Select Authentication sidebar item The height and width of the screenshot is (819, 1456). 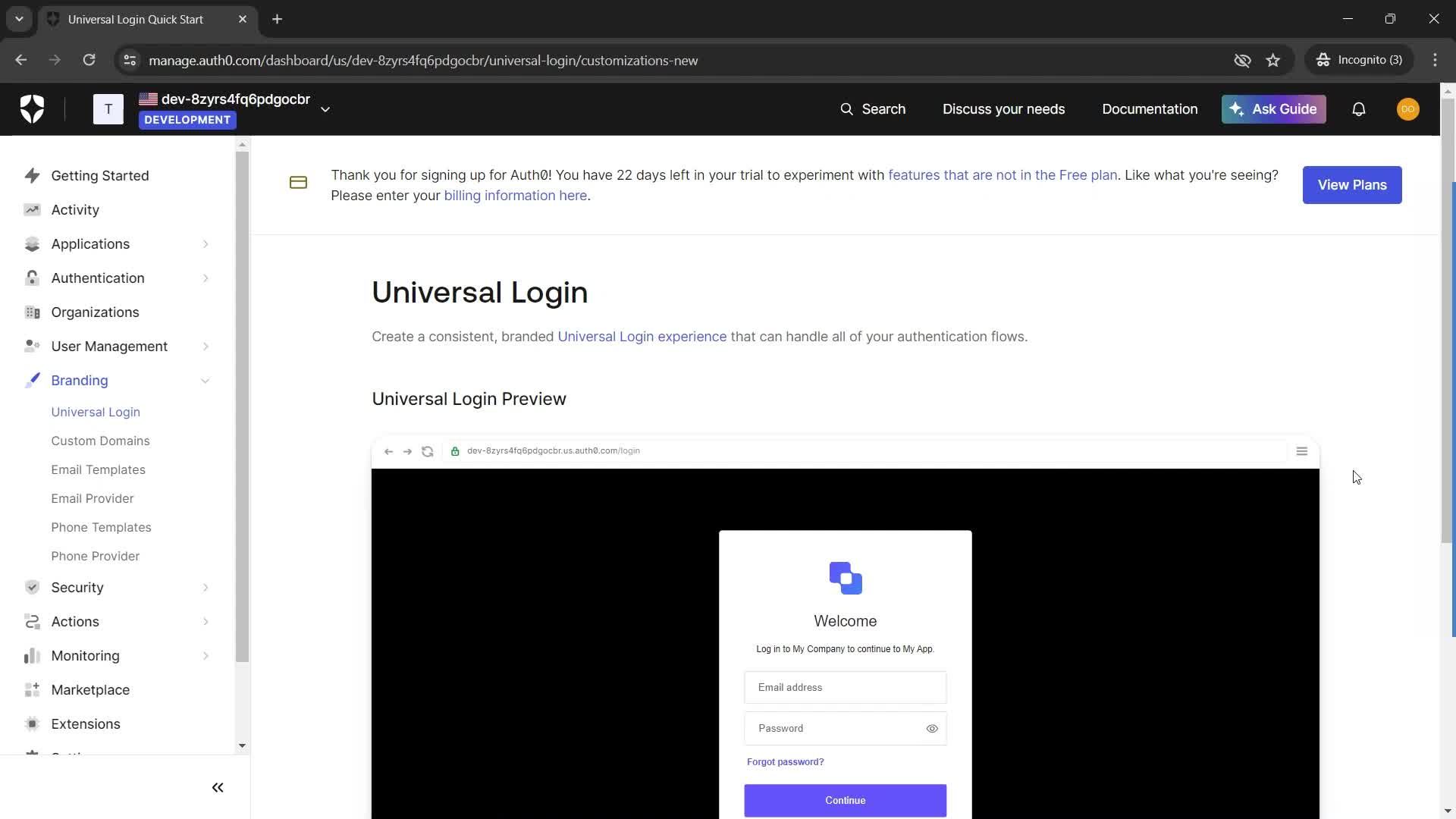(98, 278)
